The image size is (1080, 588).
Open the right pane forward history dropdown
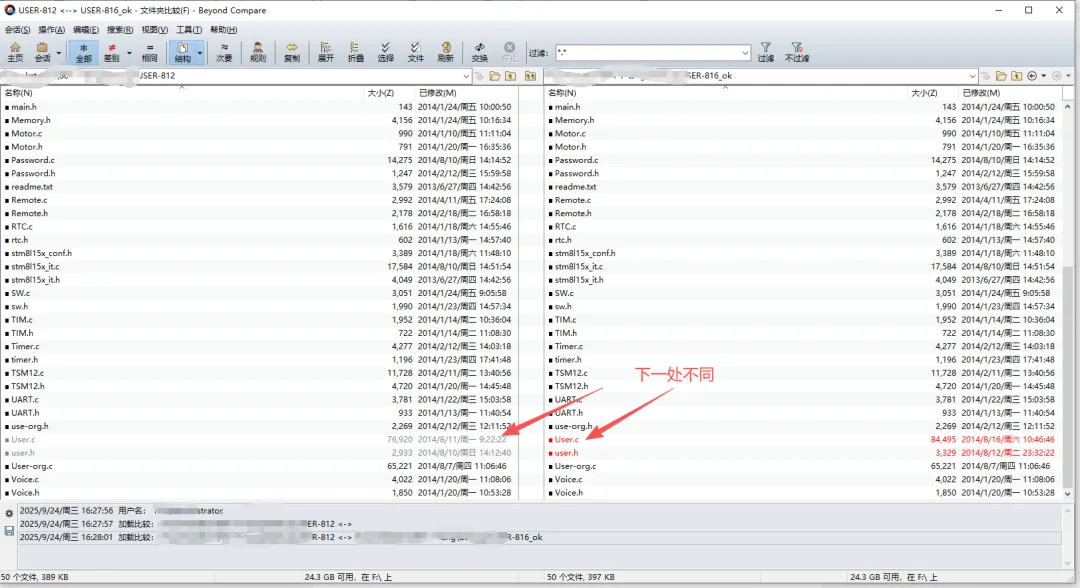click(x=1068, y=76)
